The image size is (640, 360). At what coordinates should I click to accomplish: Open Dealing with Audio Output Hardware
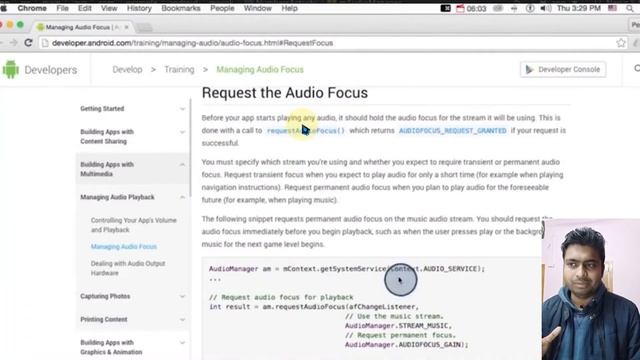[x=128, y=268]
